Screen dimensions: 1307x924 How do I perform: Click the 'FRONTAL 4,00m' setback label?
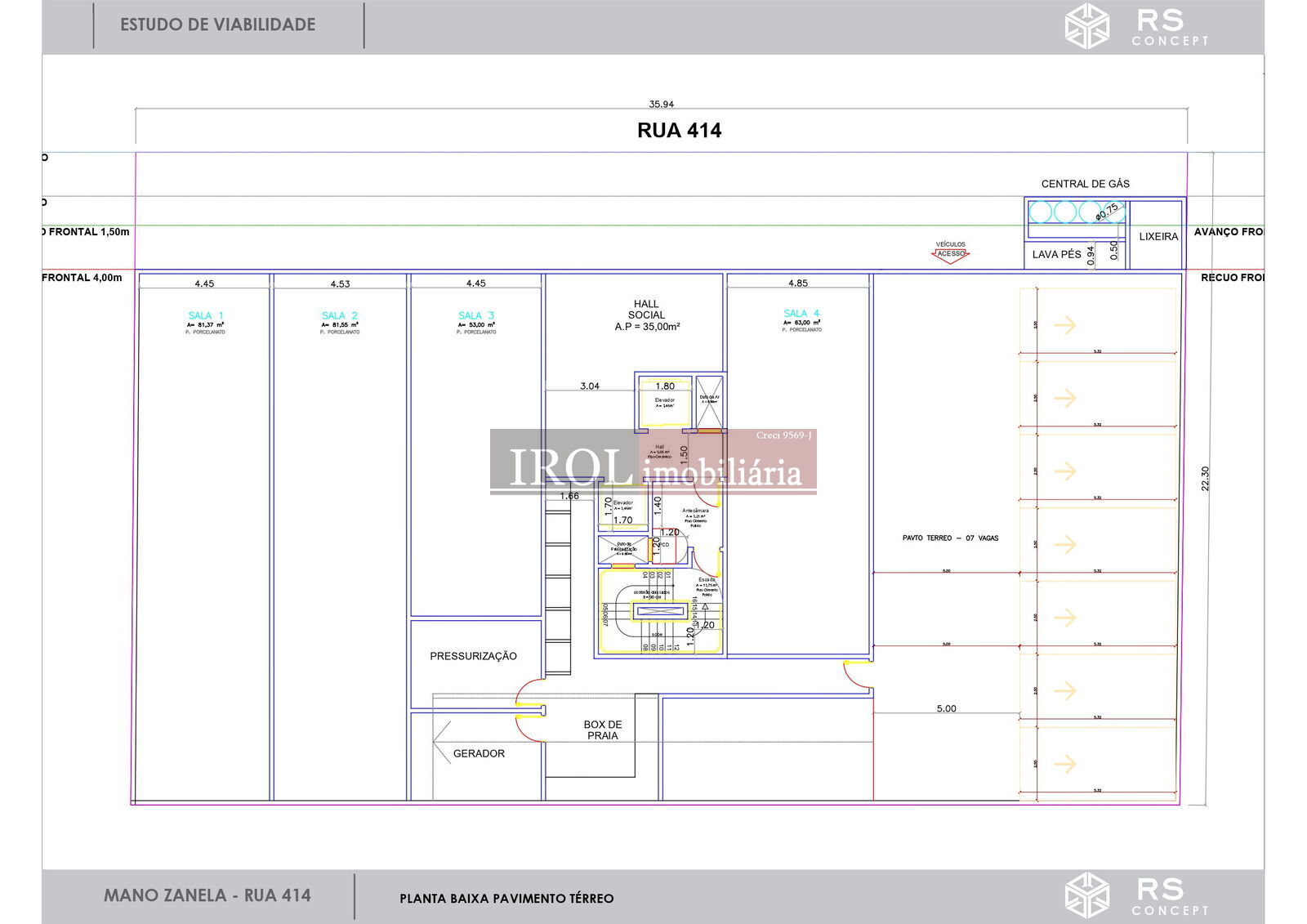pyautogui.click(x=82, y=278)
